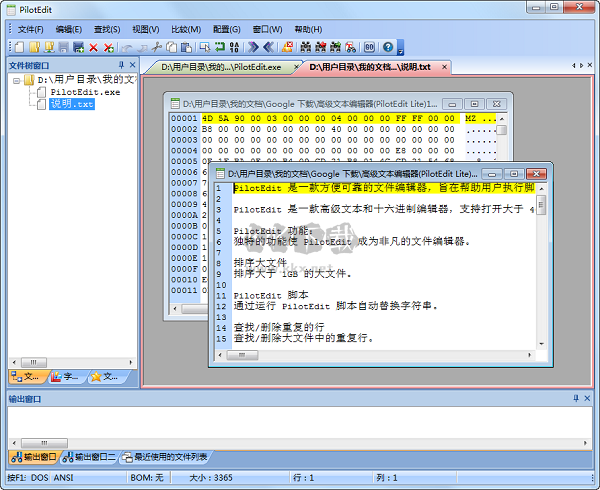The height and width of the screenshot is (490, 600).
Task: Switch to the PilotEdit.exe document tab
Action: [x=221, y=67]
